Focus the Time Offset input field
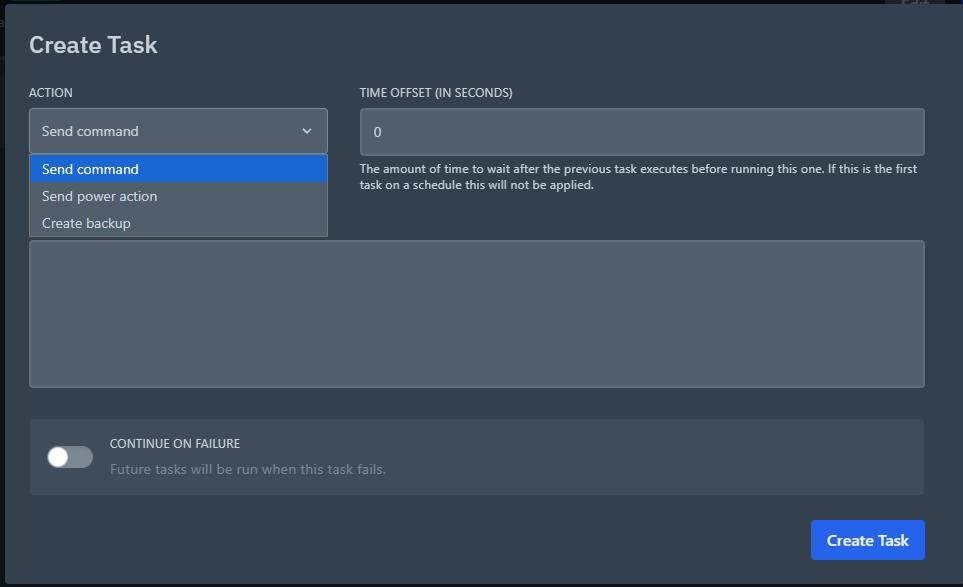Screen dimensions: 963x587 [x=641, y=132]
